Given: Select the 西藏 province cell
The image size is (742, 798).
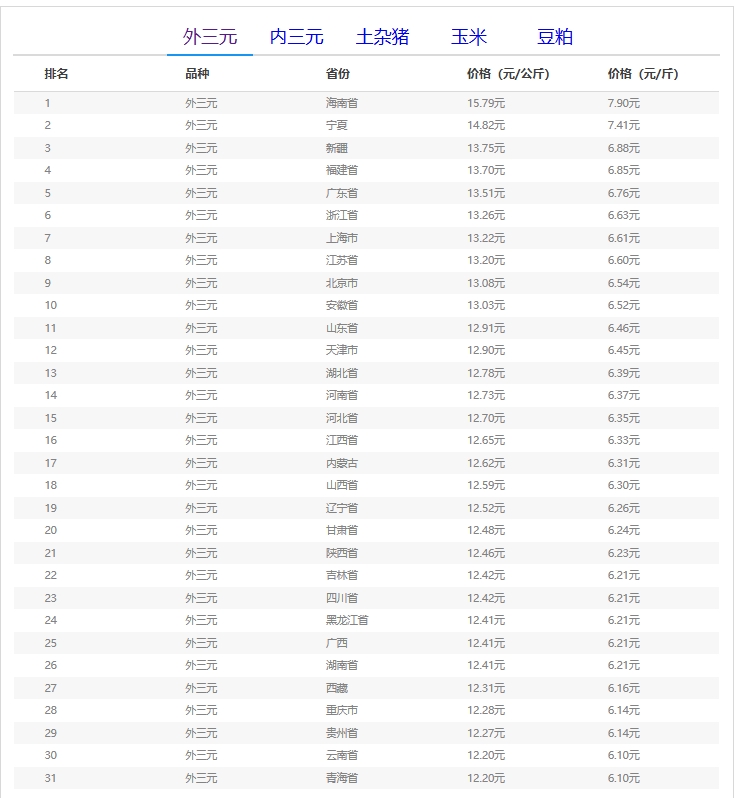Looking at the screenshot, I should 337,688.
